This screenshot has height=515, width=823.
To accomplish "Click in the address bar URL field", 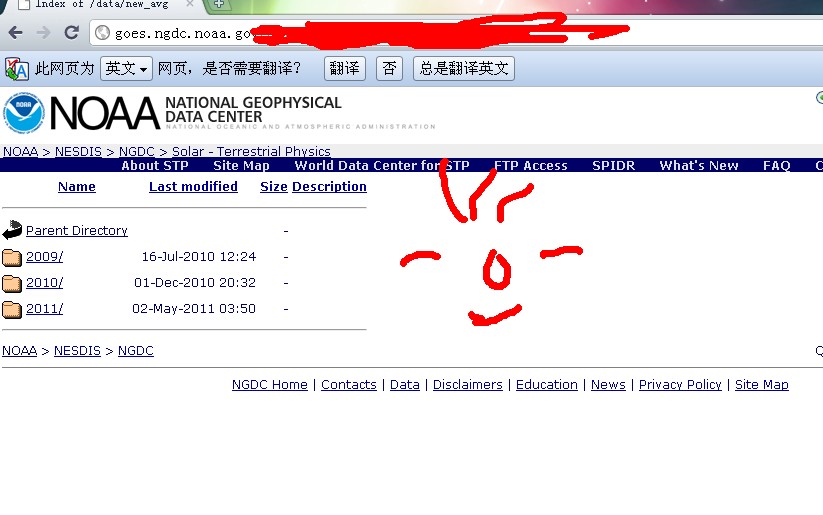I will point(457,33).
